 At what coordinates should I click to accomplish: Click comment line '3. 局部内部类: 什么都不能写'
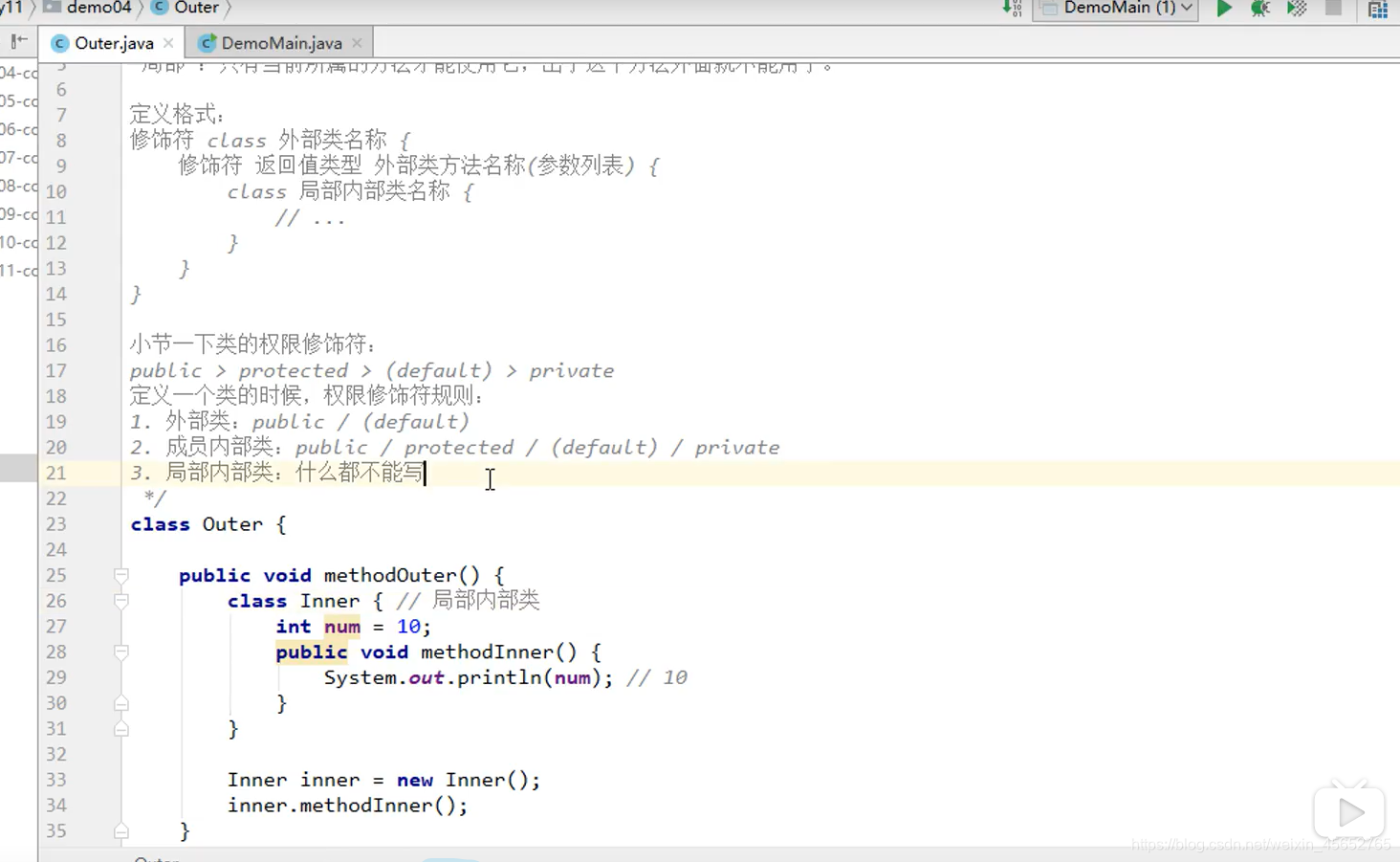(x=277, y=473)
